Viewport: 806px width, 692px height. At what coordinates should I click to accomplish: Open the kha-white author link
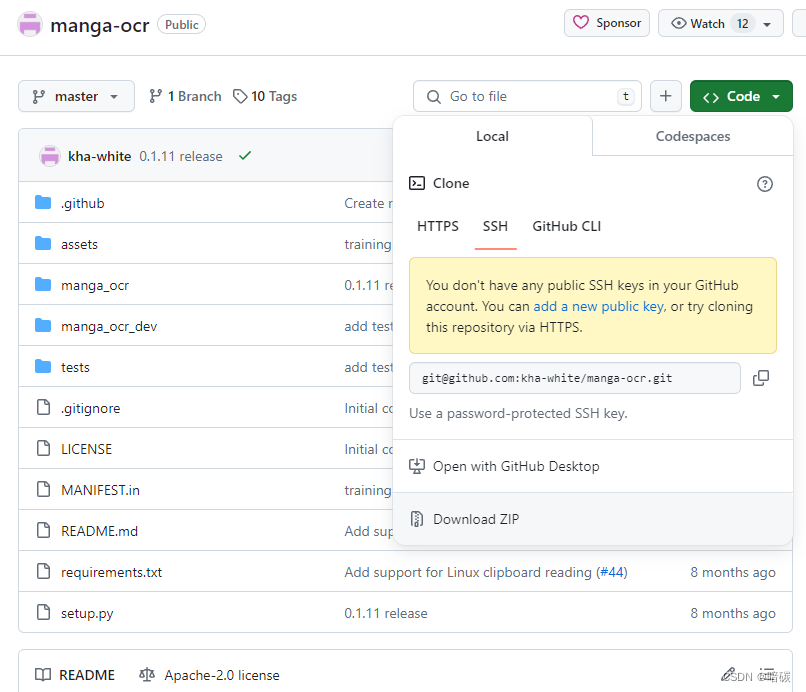[99, 156]
